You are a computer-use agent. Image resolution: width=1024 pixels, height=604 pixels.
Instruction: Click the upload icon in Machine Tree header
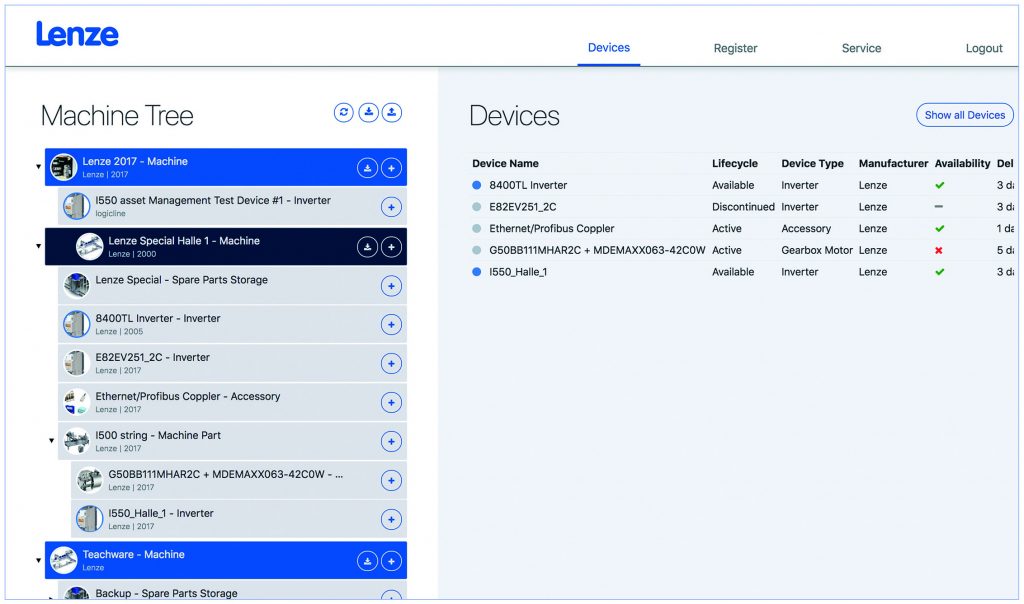(392, 113)
